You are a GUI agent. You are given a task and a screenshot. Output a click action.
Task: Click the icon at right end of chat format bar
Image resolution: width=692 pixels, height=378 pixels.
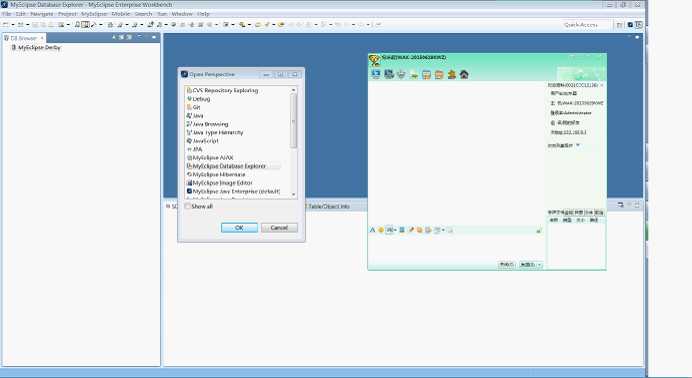539,230
